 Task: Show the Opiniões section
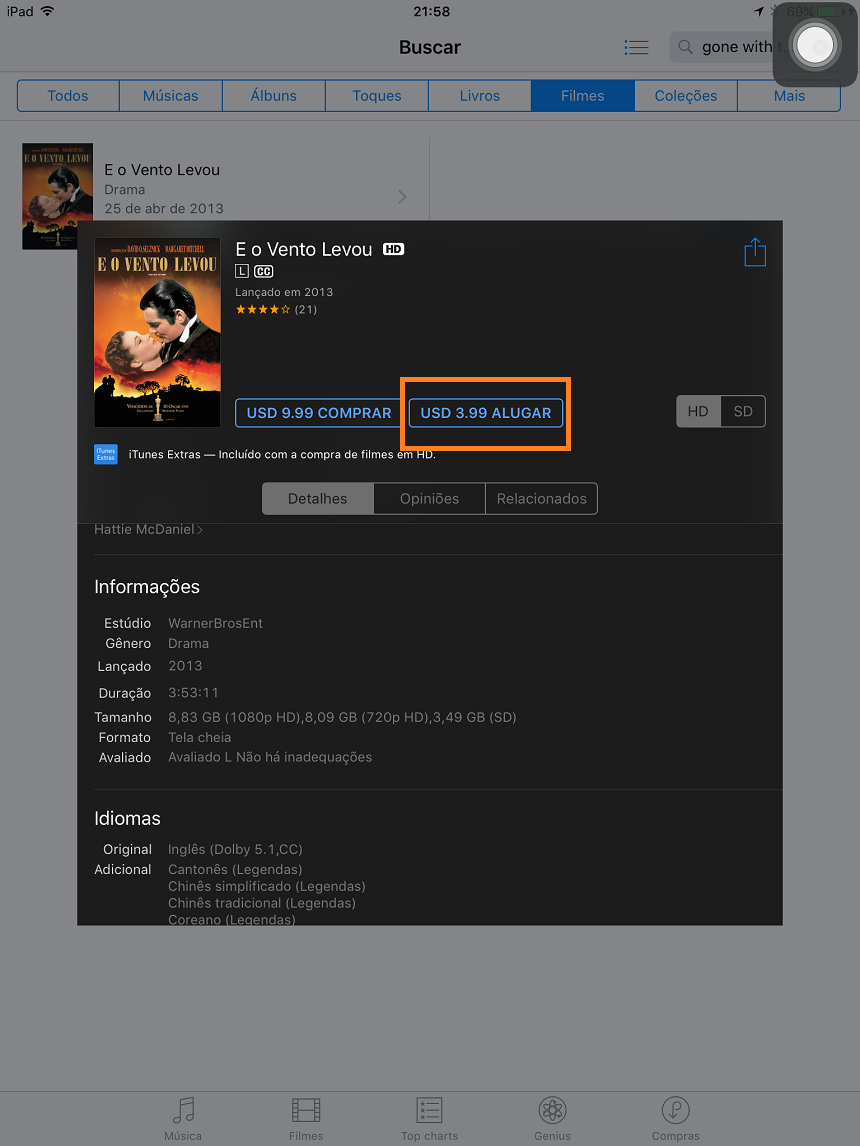pos(430,498)
